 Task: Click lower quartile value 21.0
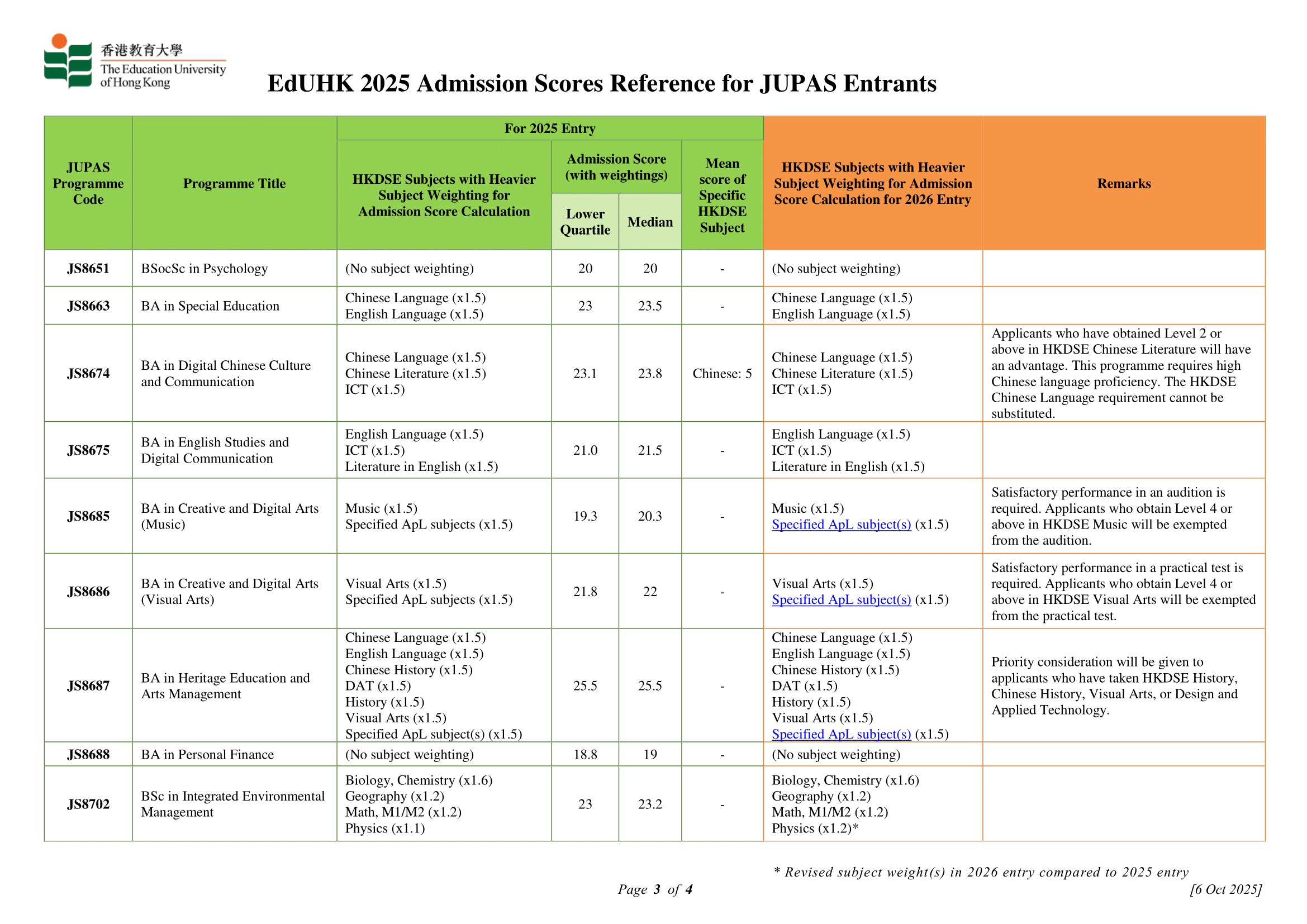point(585,450)
